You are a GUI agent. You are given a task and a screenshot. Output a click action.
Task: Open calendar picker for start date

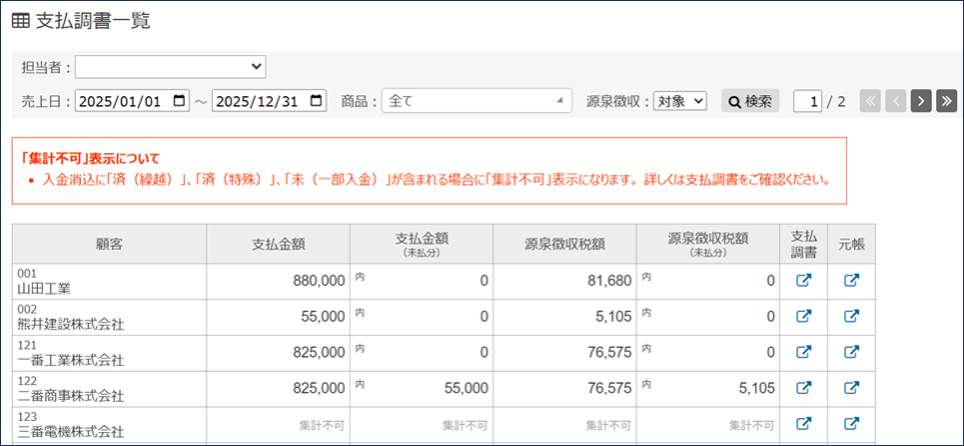click(180, 101)
